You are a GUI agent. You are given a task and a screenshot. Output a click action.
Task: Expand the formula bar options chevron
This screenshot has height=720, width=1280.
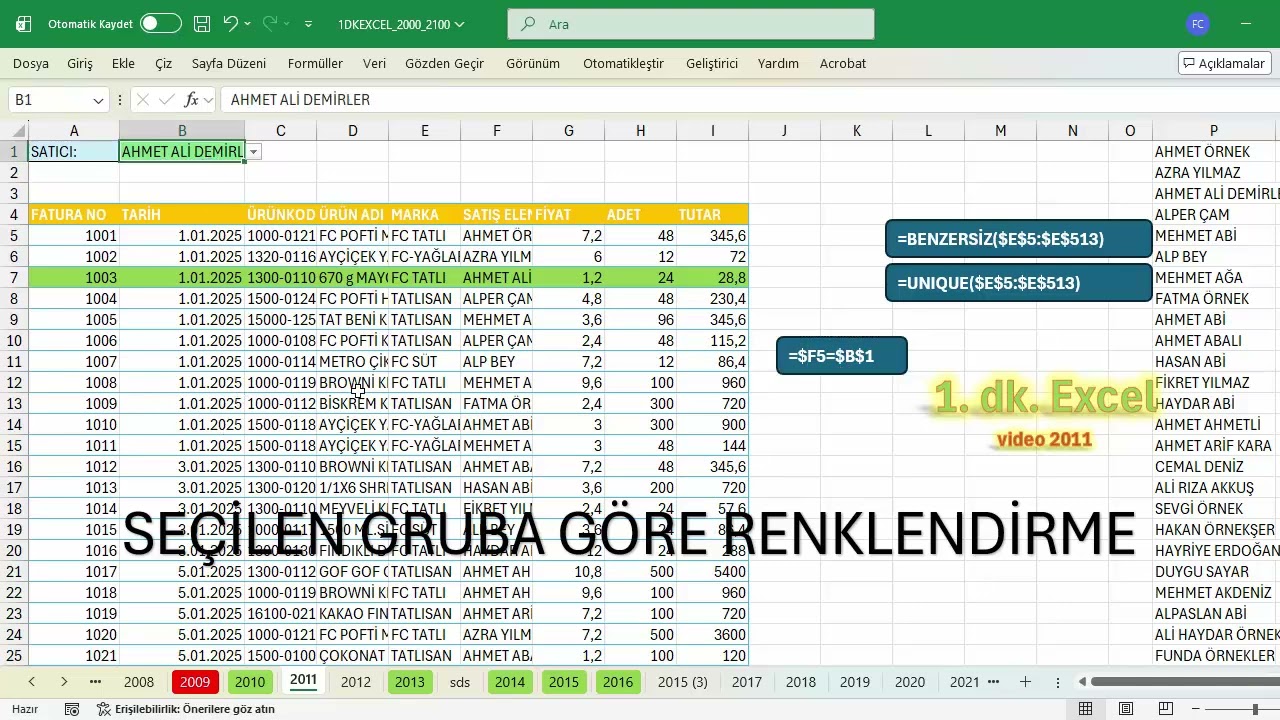[208, 100]
